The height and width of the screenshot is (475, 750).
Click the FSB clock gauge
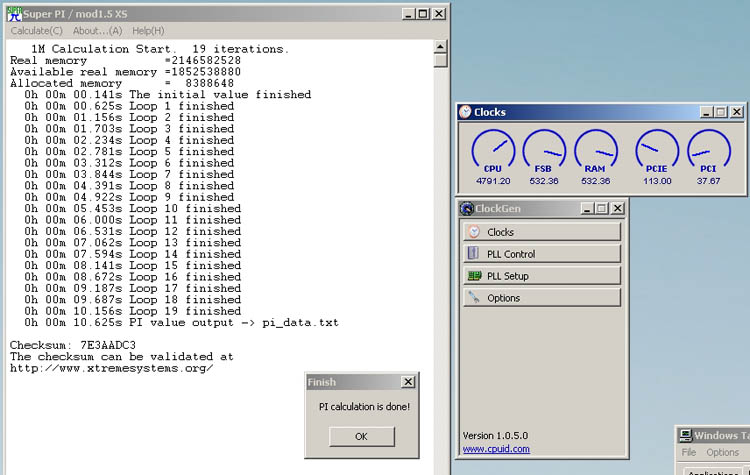click(544, 151)
